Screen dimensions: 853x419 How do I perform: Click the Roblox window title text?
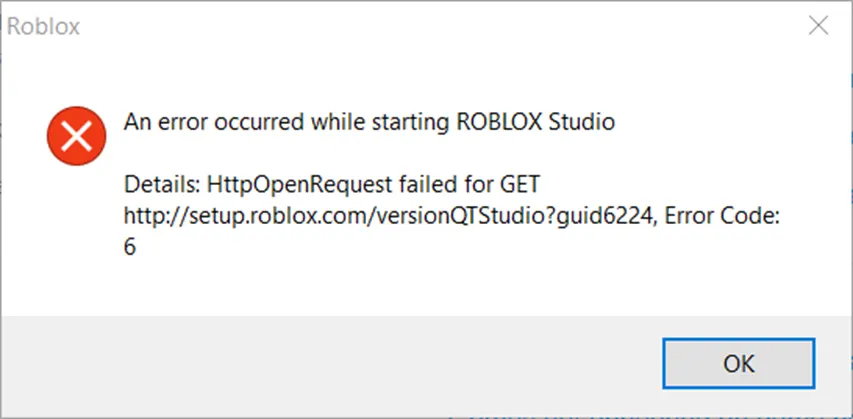(x=44, y=27)
